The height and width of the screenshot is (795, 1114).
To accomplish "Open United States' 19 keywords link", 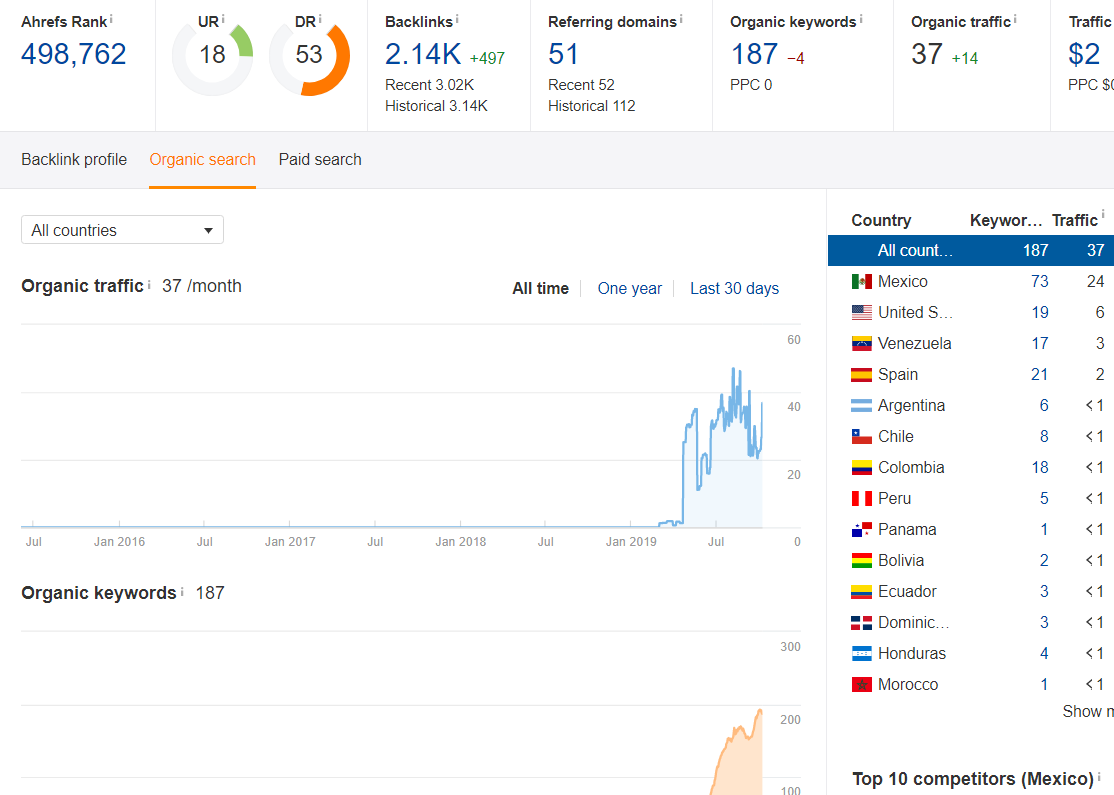I will point(1040,312).
